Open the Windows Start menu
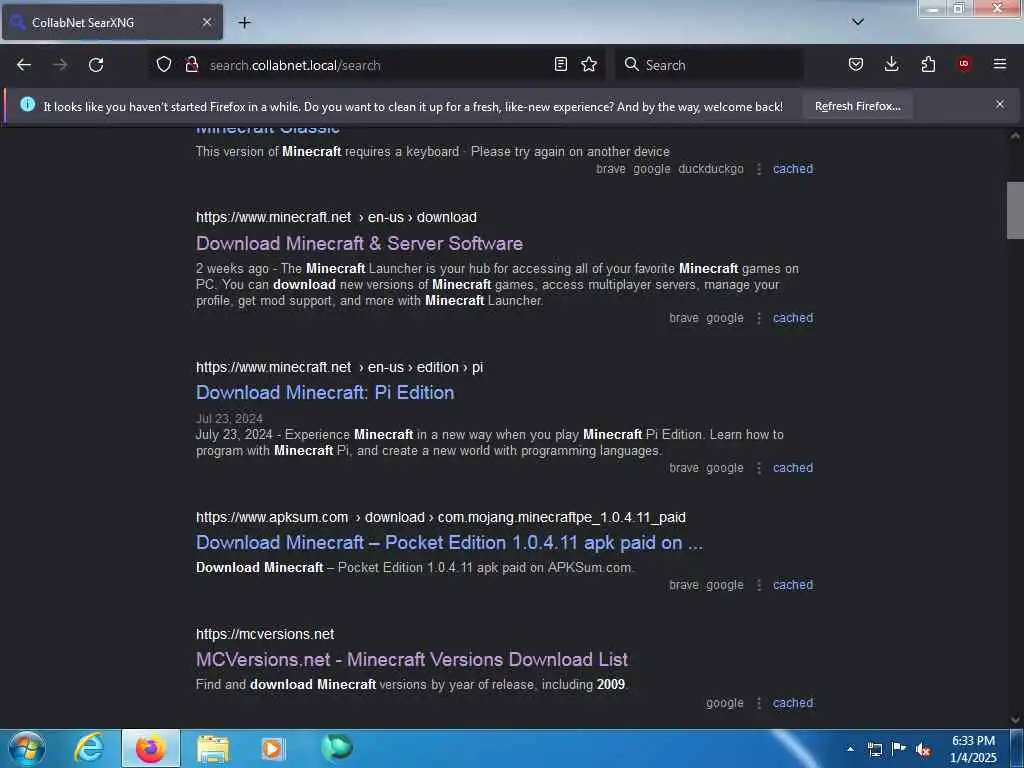Viewport: 1024px width, 768px height. 27,748
